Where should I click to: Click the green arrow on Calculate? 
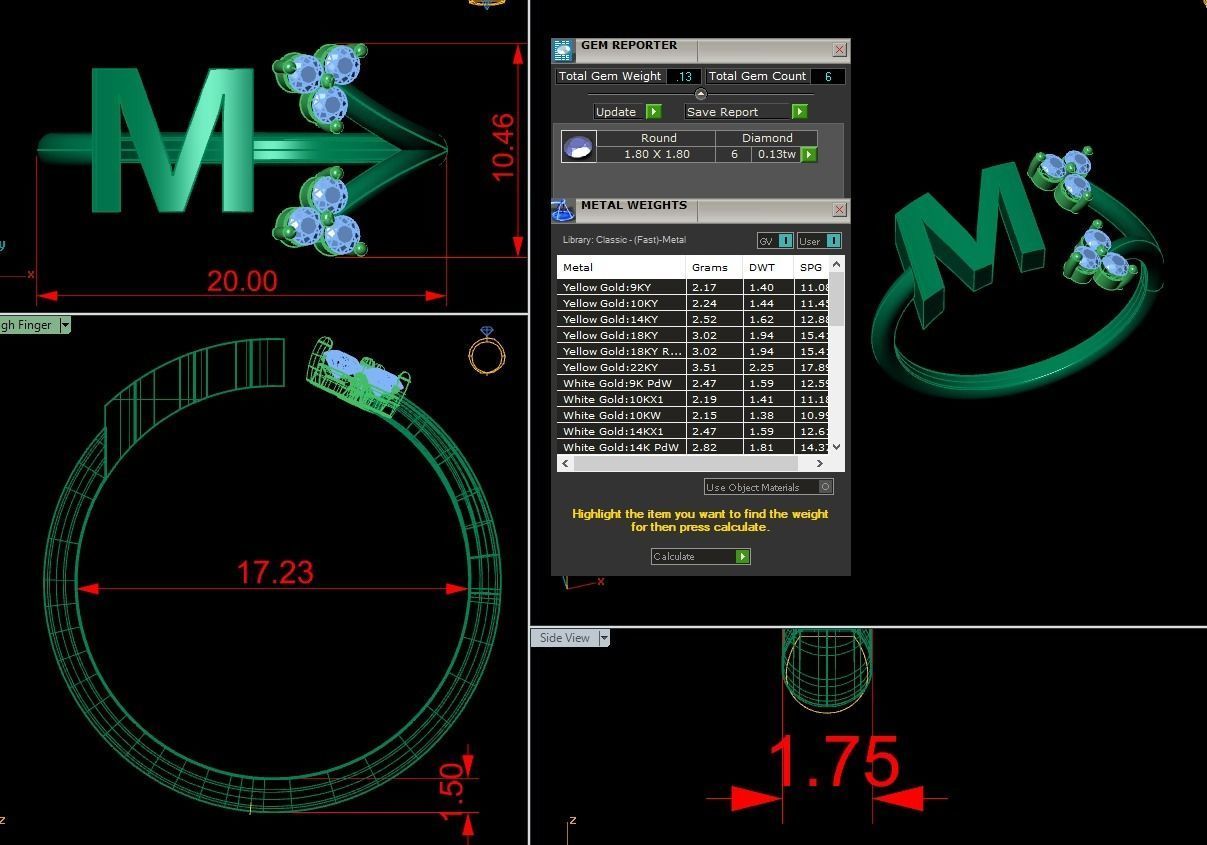(742, 556)
